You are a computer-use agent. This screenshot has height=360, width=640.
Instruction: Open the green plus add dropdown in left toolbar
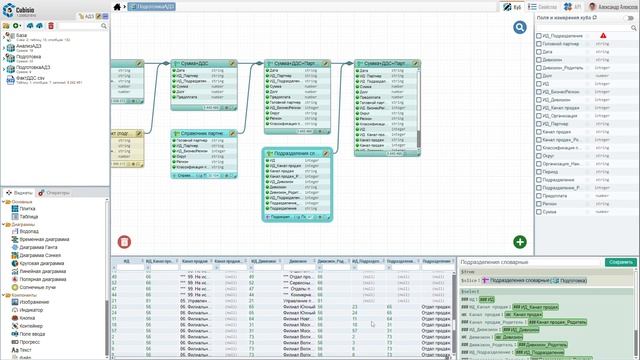(x=17, y=26)
